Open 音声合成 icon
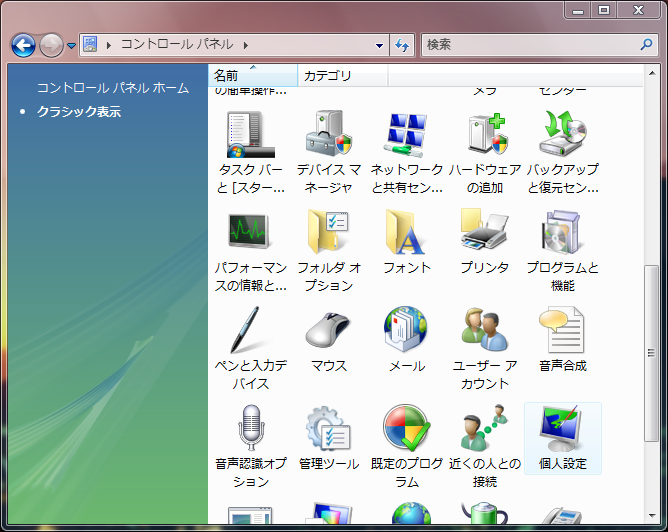This screenshot has width=668, height=532. [x=561, y=330]
